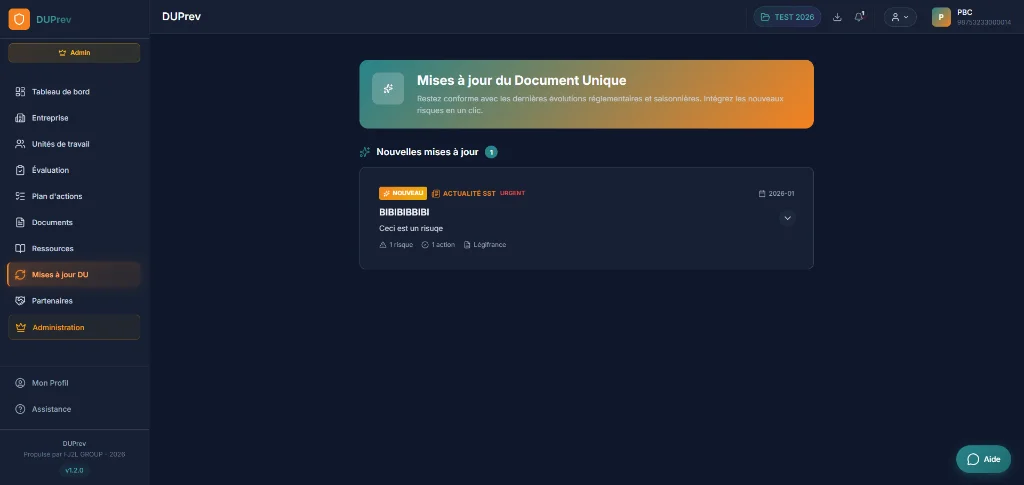Open Mon Profil link
The height and width of the screenshot is (485, 1024).
coord(50,383)
